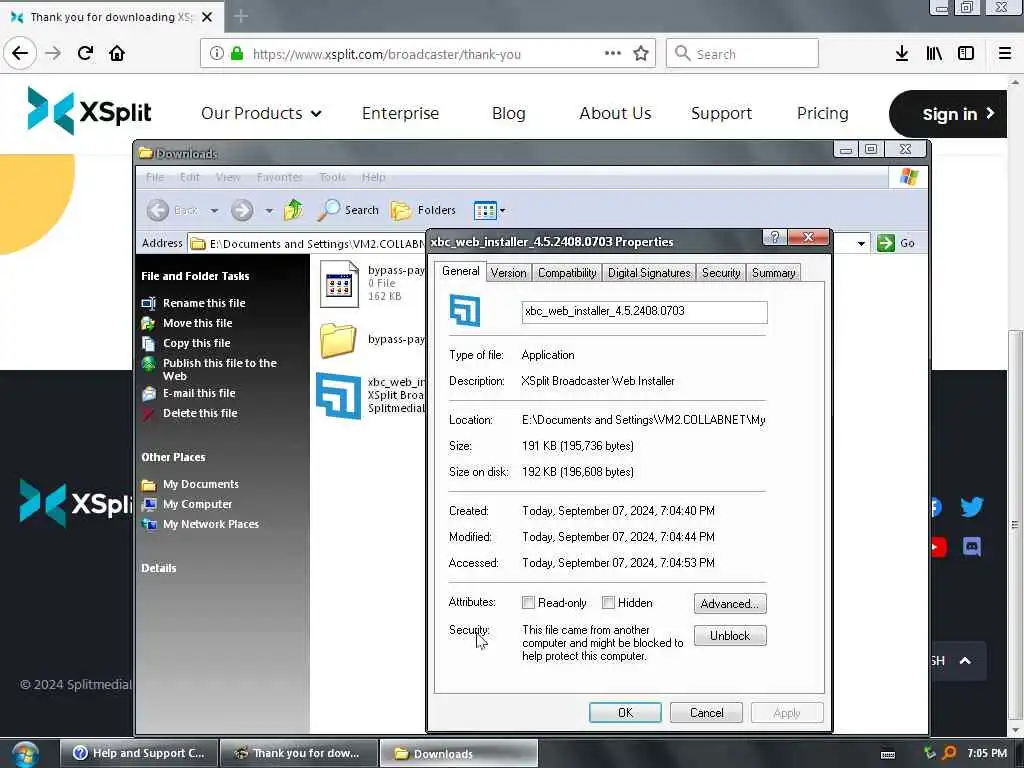Image resolution: width=1024 pixels, height=768 pixels.
Task: Click Go button beside address bar
Action: [x=896, y=243]
